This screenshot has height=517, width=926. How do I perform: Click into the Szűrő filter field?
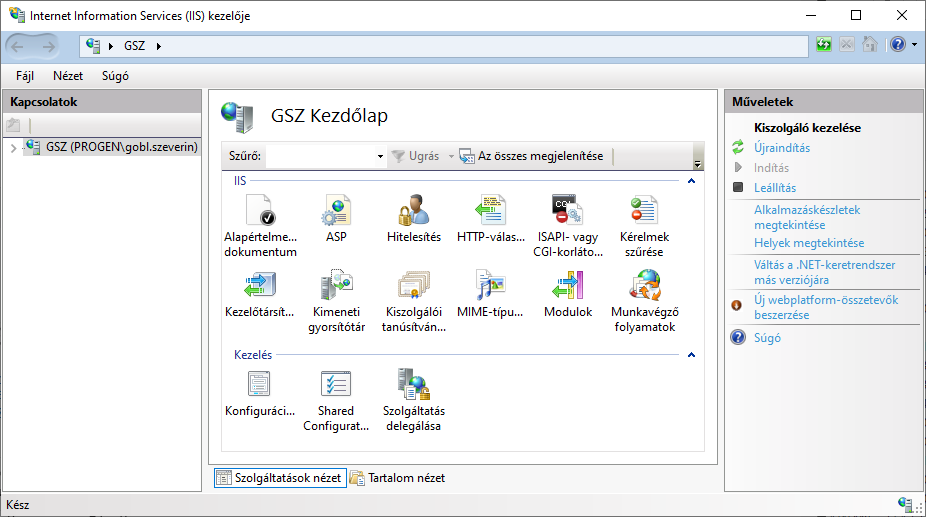pos(321,157)
